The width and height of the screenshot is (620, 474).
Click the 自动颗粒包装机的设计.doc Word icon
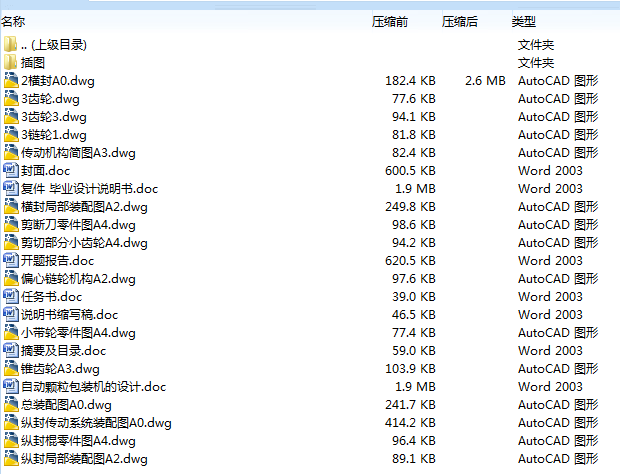[x=11, y=386]
